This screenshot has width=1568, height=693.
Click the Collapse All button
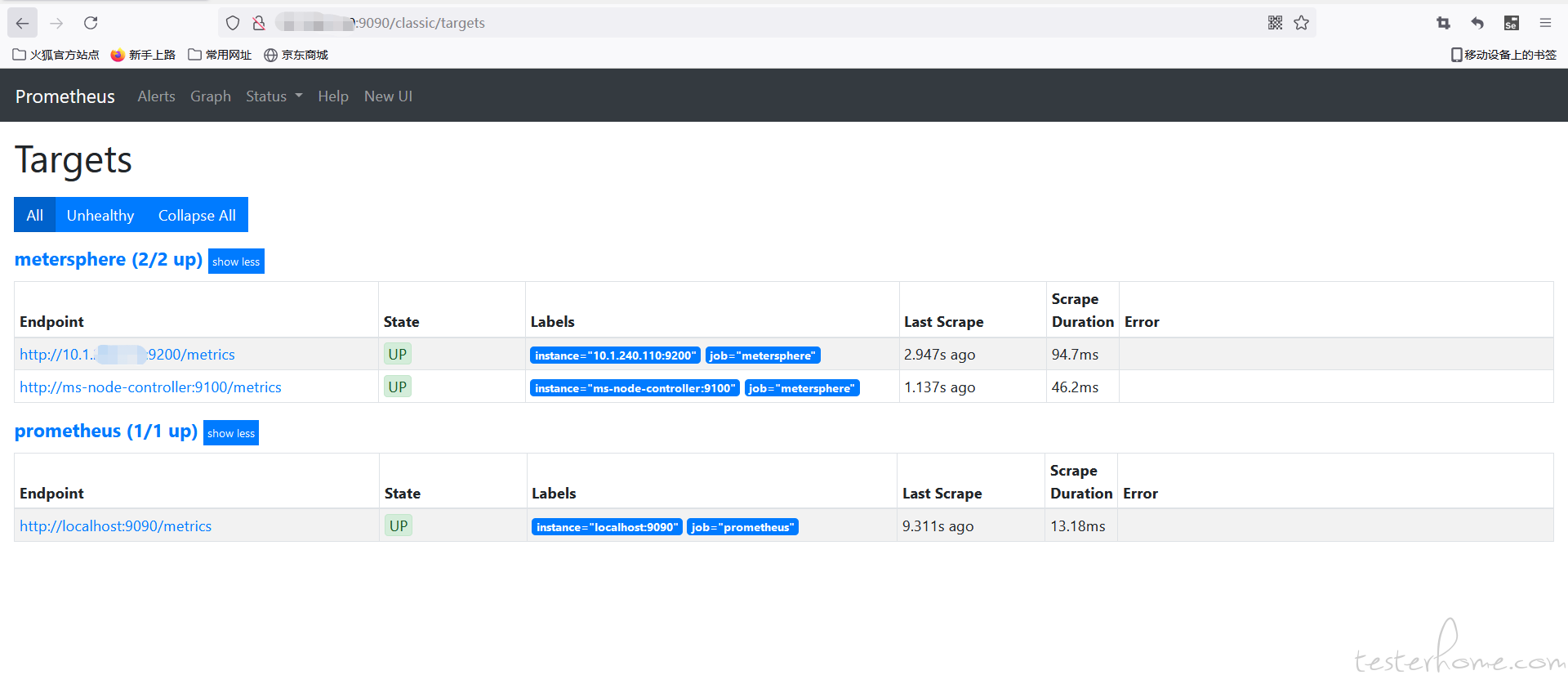pos(197,215)
